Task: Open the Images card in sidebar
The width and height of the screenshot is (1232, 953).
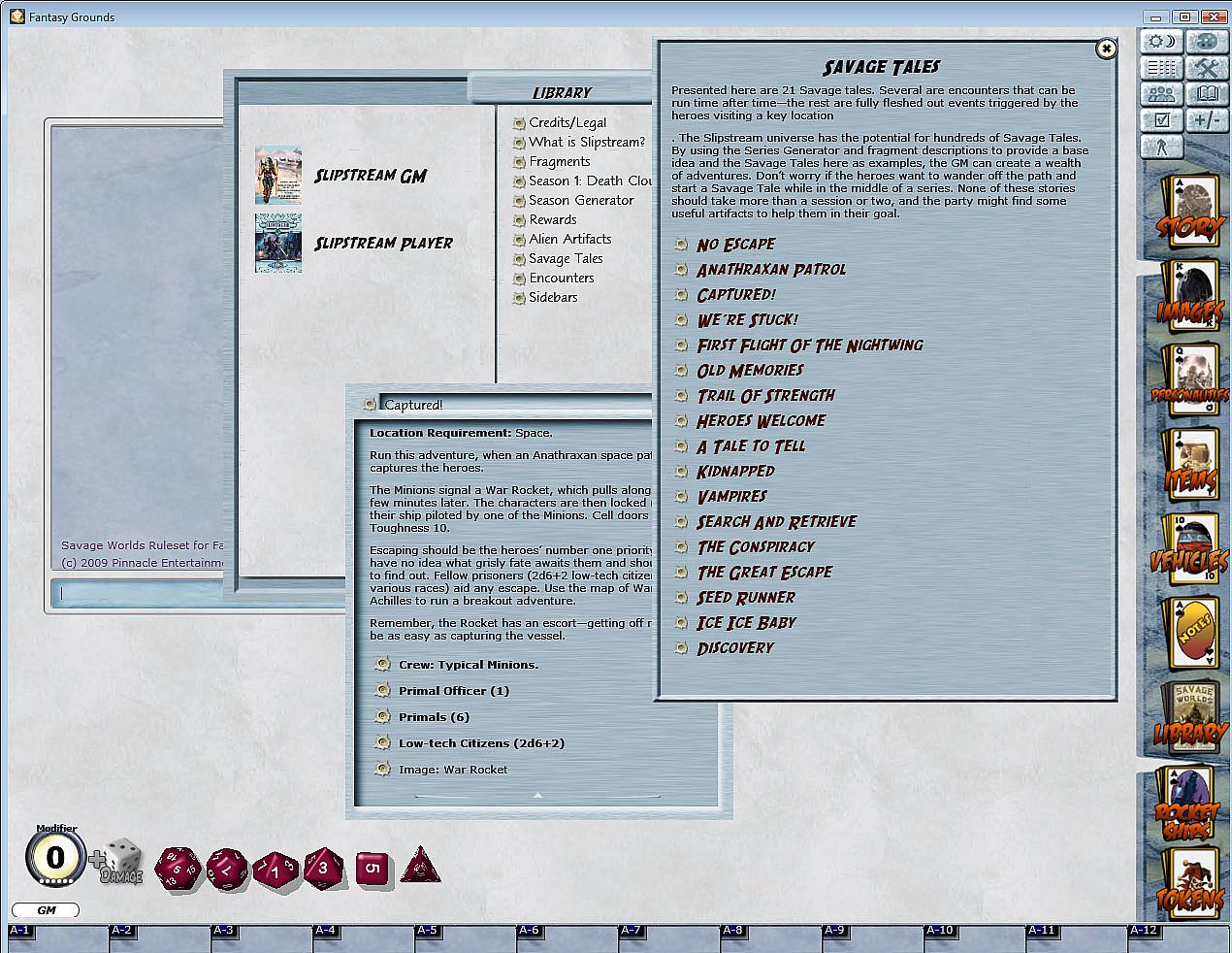Action: coord(1189,294)
